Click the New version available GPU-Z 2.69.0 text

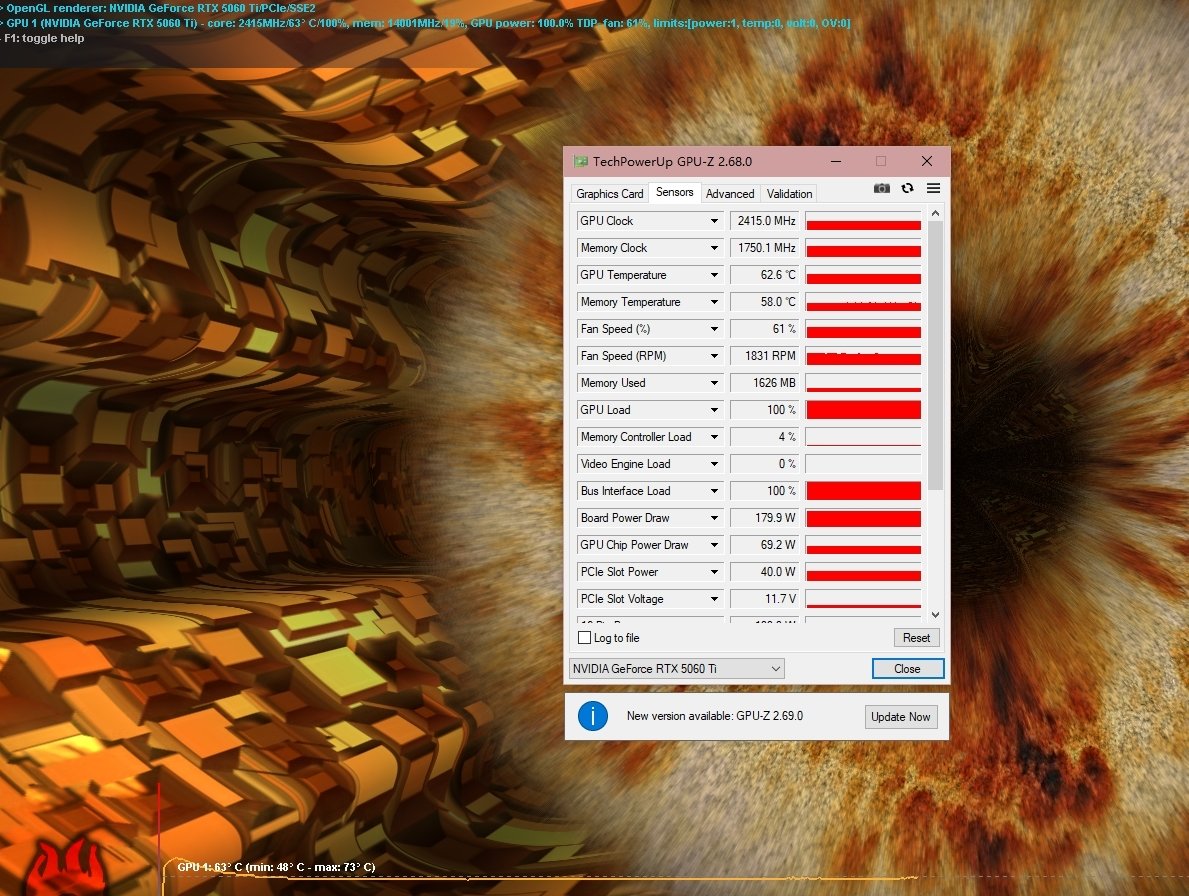tap(714, 716)
